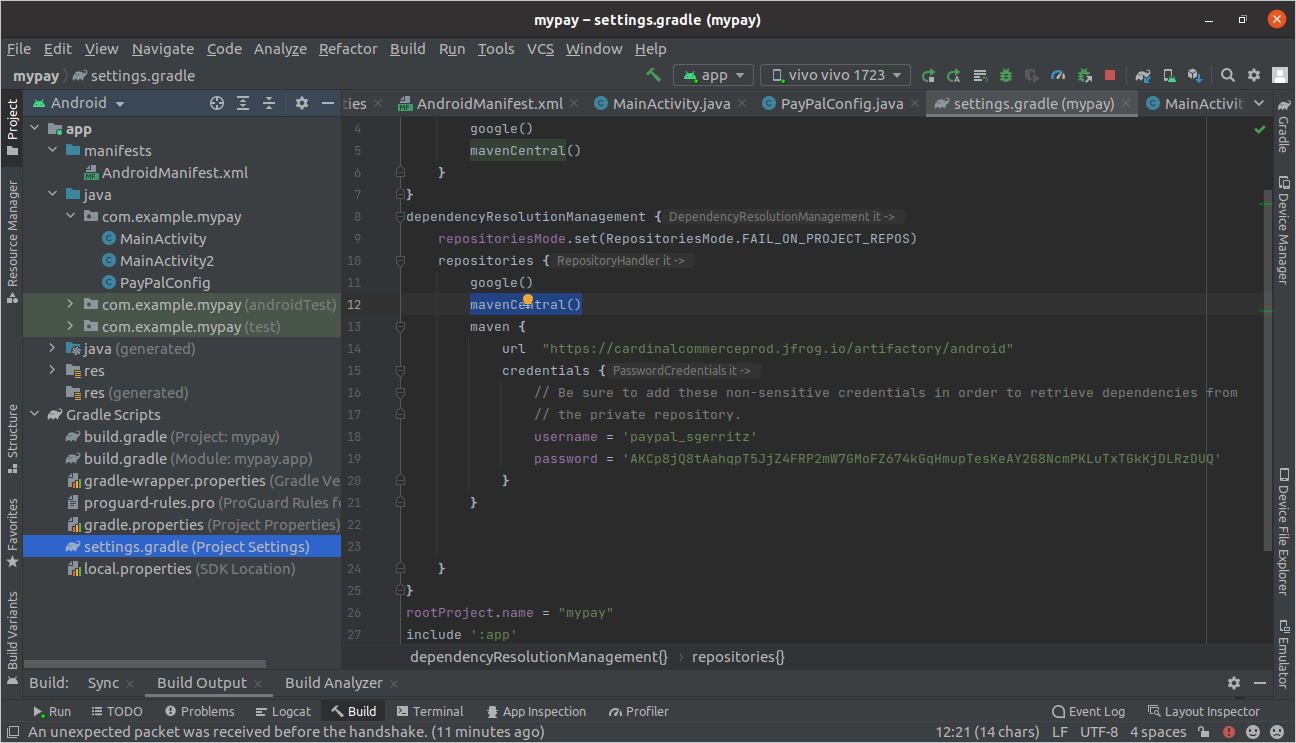Open Terminal tool window

click(430, 711)
